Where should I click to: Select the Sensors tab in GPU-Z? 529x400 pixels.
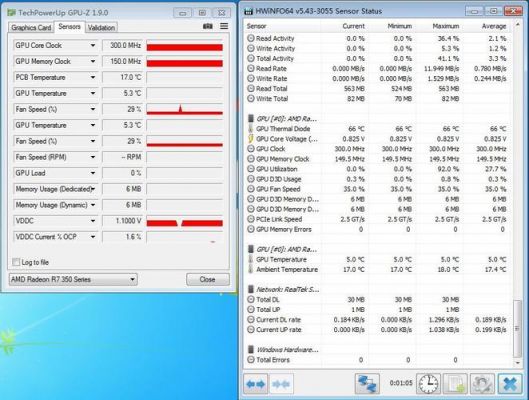tap(69, 27)
